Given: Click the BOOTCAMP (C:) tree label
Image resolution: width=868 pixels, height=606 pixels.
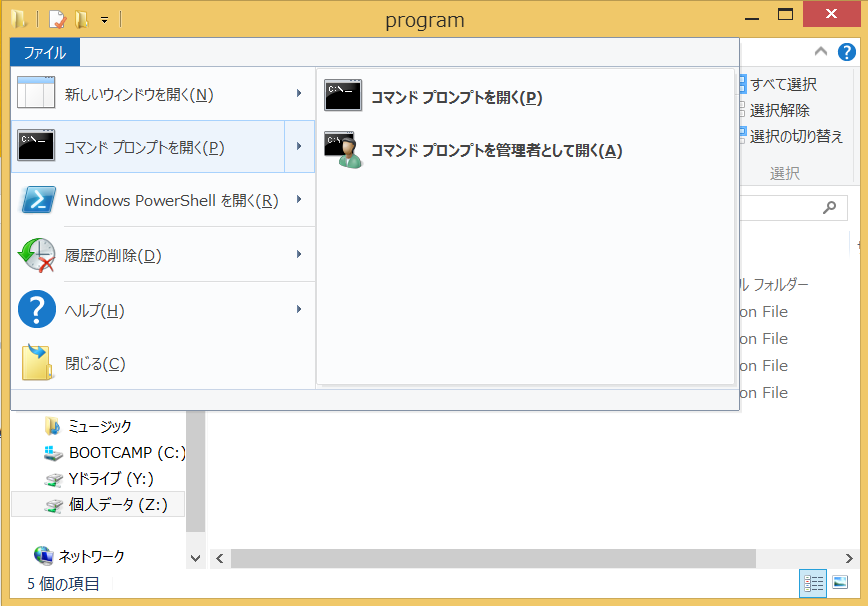Looking at the screenshot, I should [127, 453].
